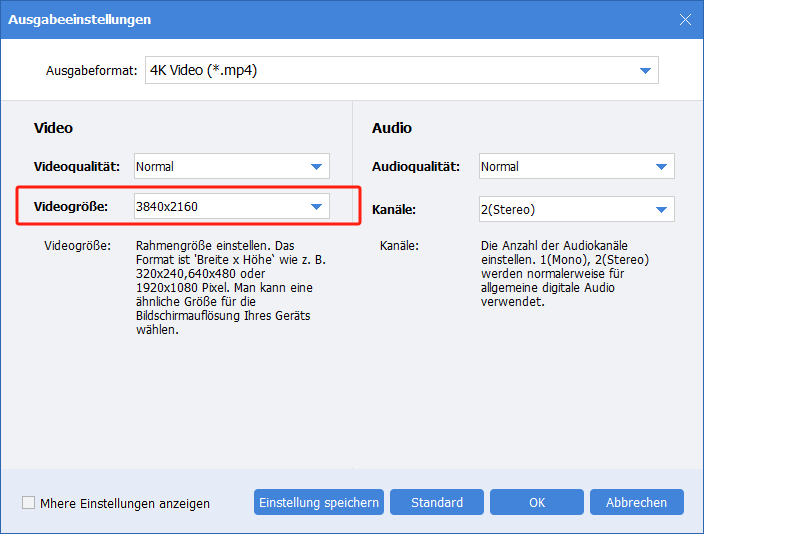Click the Anzahl der Audiokanäle description text

coord(565,274)
